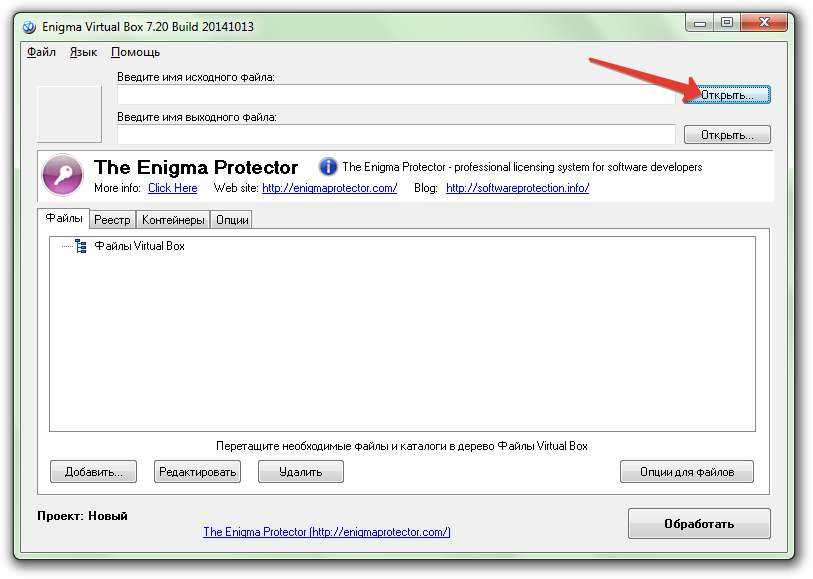Browse for output file with lower Открыть button
This screenshot has width=813, height=579.
pyautogui.click(x=727, y=135)
